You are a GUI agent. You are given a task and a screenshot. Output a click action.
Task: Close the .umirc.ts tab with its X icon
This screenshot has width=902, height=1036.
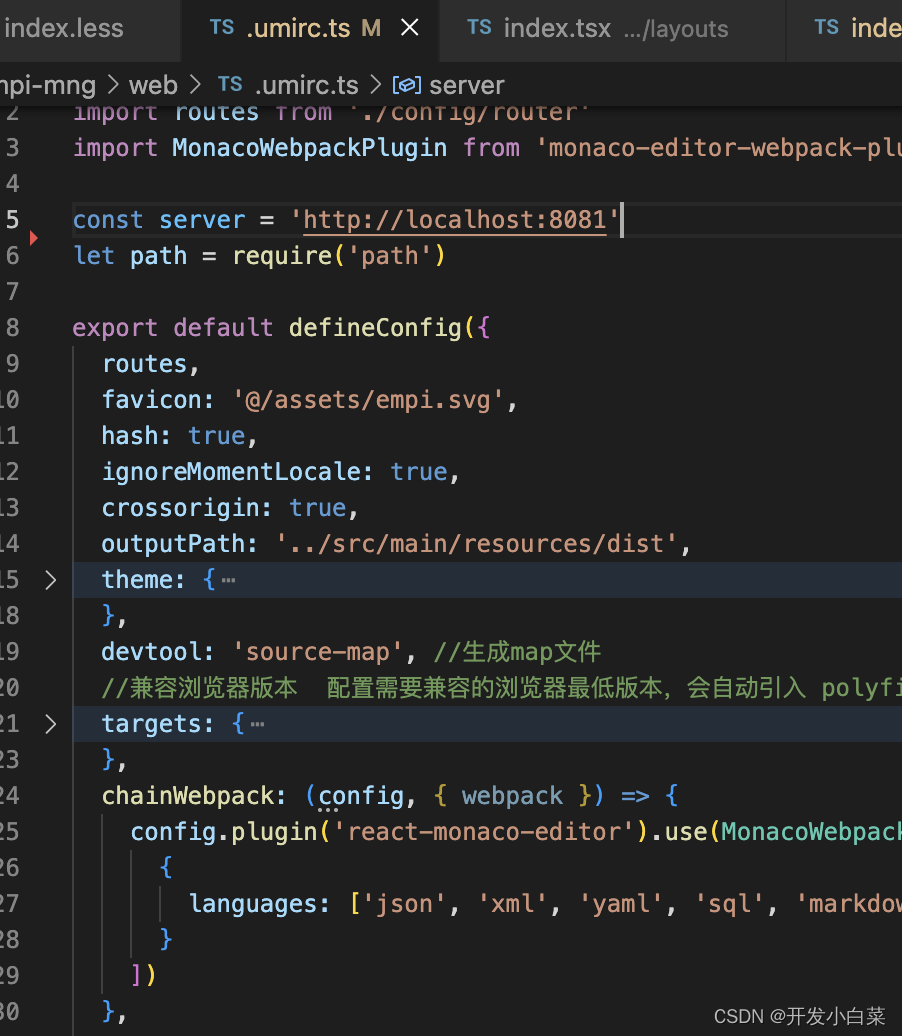tap(409, 28)
